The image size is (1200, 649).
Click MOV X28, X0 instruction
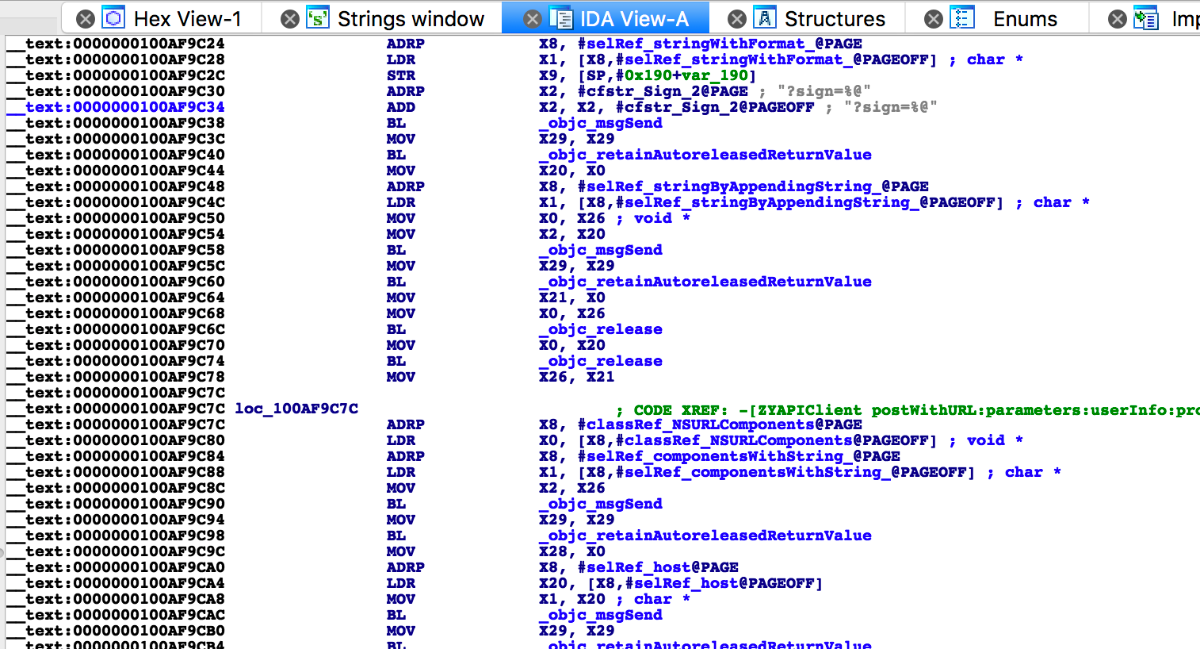tap(497, 551)
